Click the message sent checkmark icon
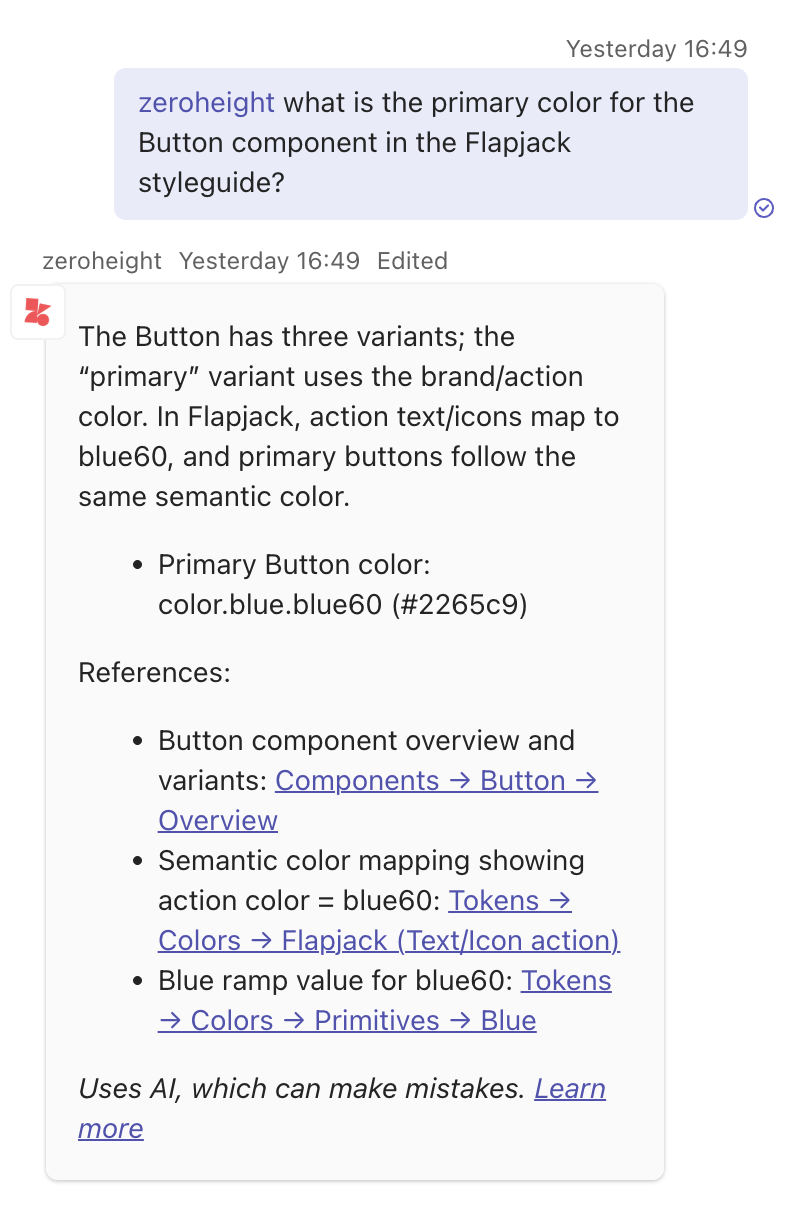Viewport: 792px width, 1212px height. pos(764,208)
